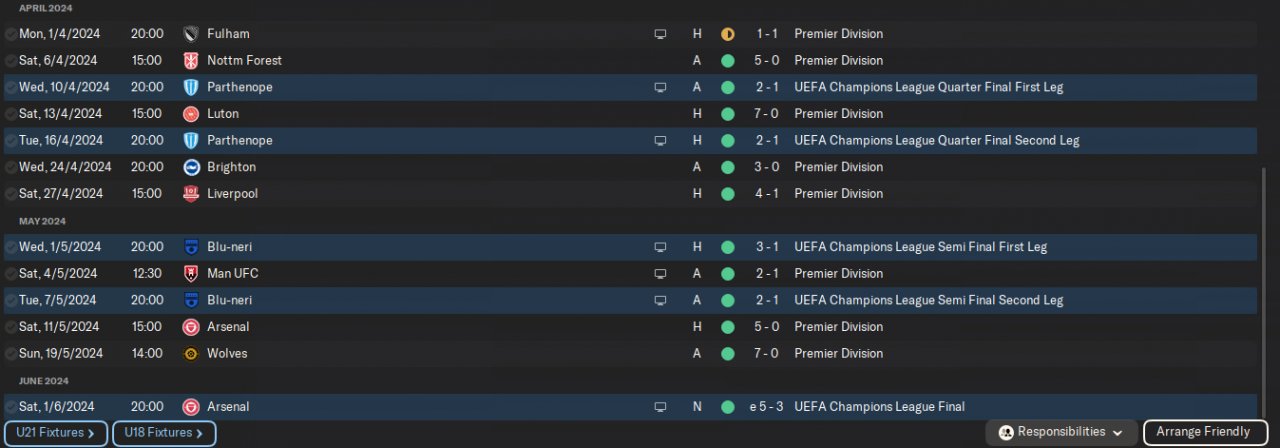Viewport: 1280px width, 448px height.
Task: Toggle check mark beside Mon 1/4/2024 fixture
Action: [x=10, y=34]
